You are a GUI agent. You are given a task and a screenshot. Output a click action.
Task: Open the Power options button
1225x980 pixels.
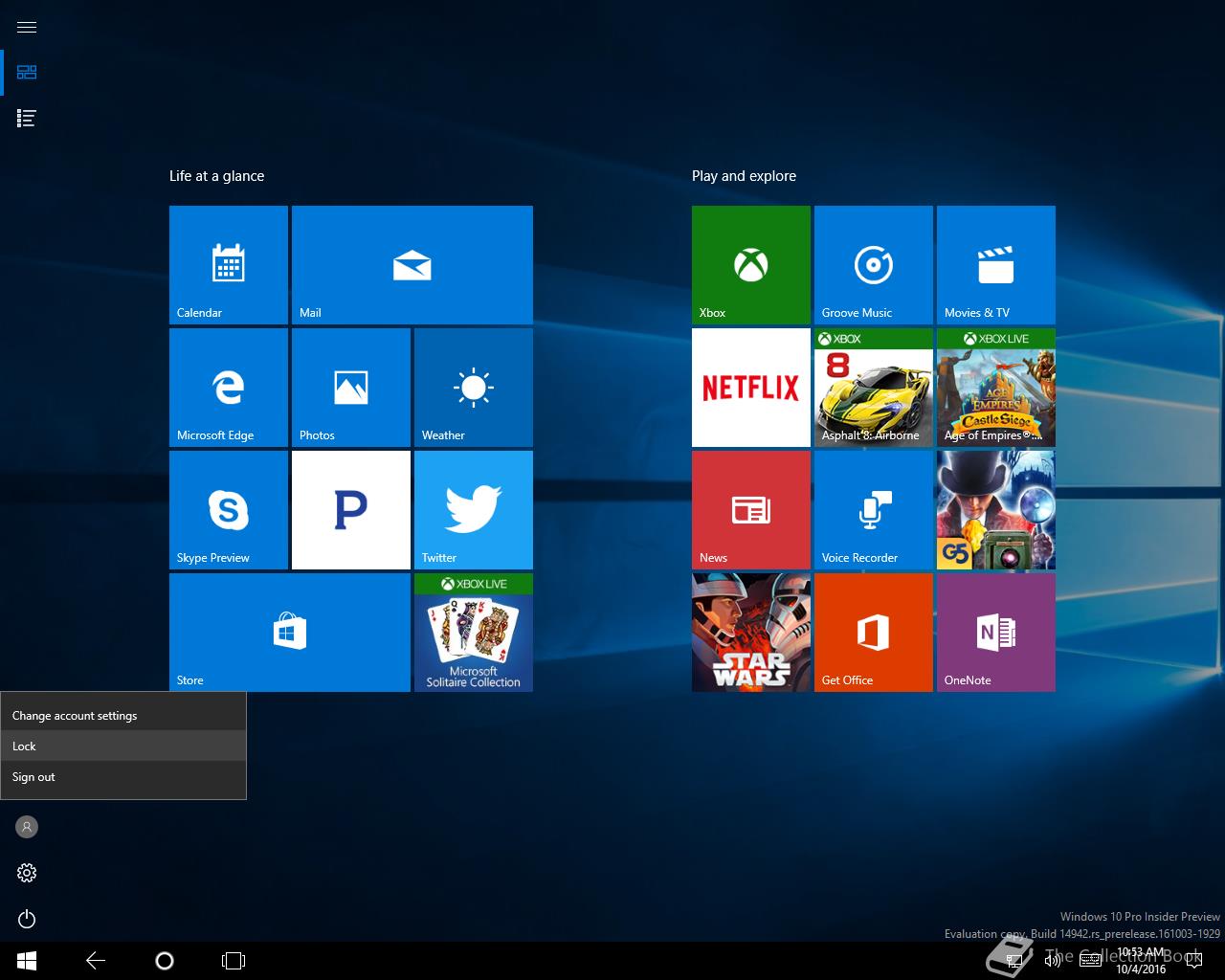point(27,919)
